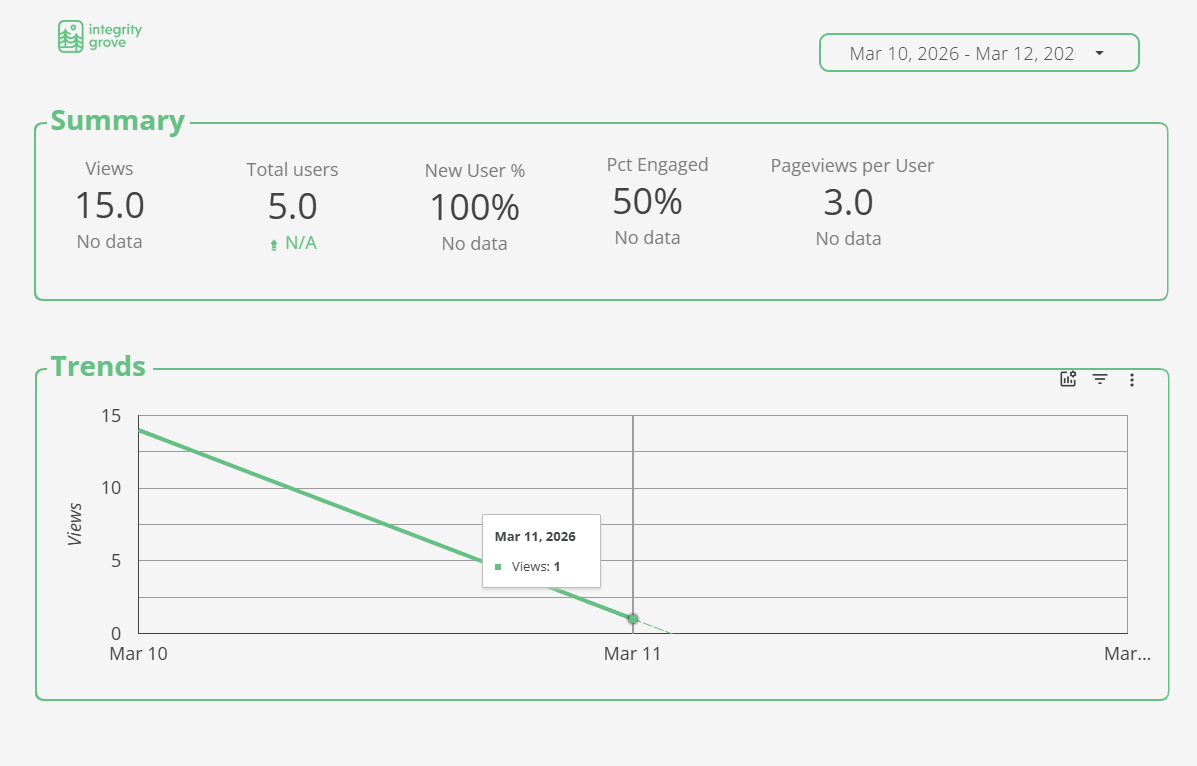Open the Mar 10 - Mar 12 date picker
This screenshot has height=766, width=1197.
coord(961,54)
